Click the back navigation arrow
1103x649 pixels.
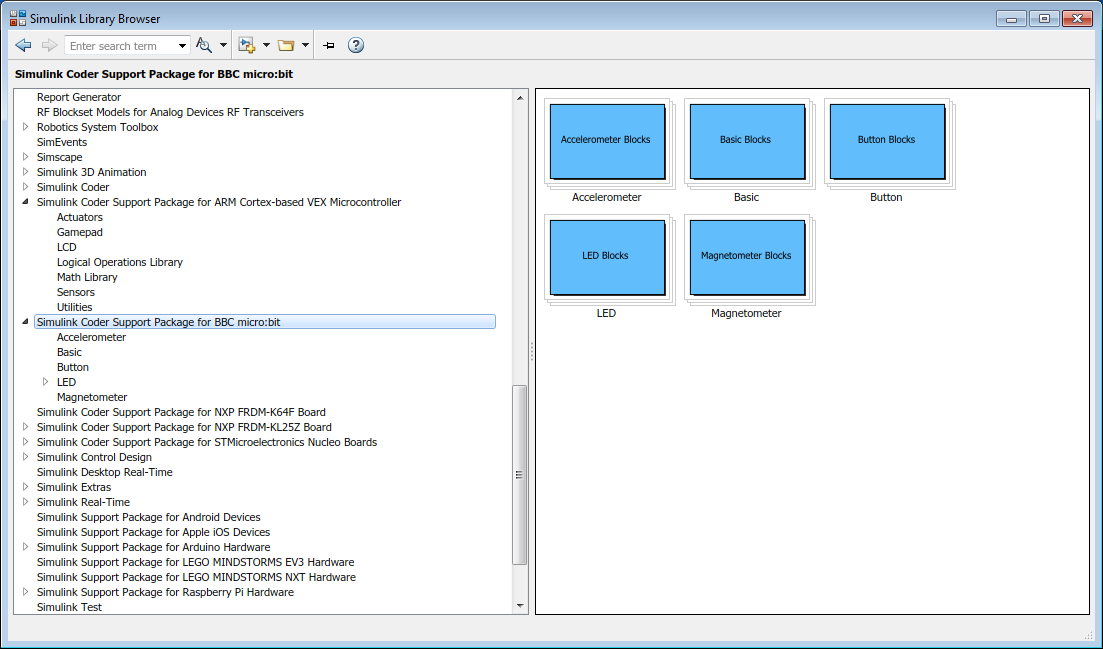click(x=24, y=45)
